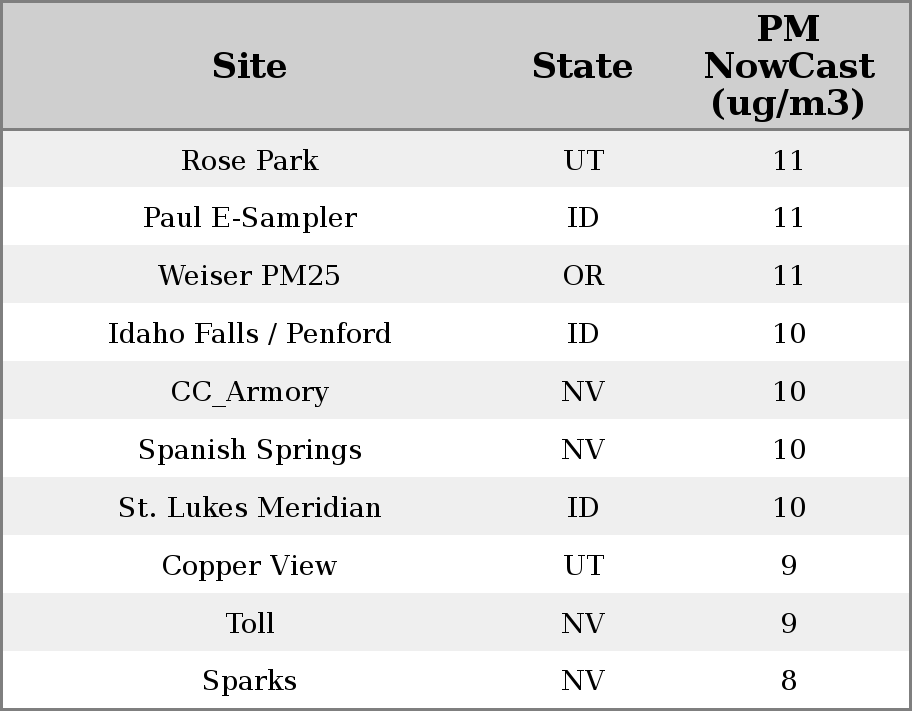Click the PM value 8 for Sparks

coord(788,681)
